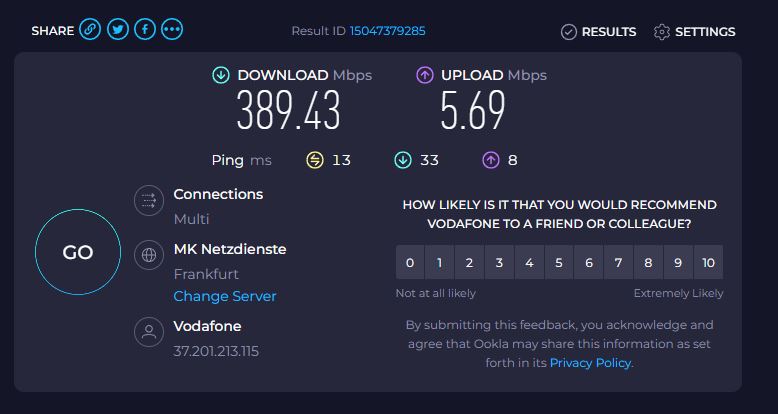This screenshot has height=414, width=778.
Task: Share result on Twitter icon
Action: click(x=117, y=30)
